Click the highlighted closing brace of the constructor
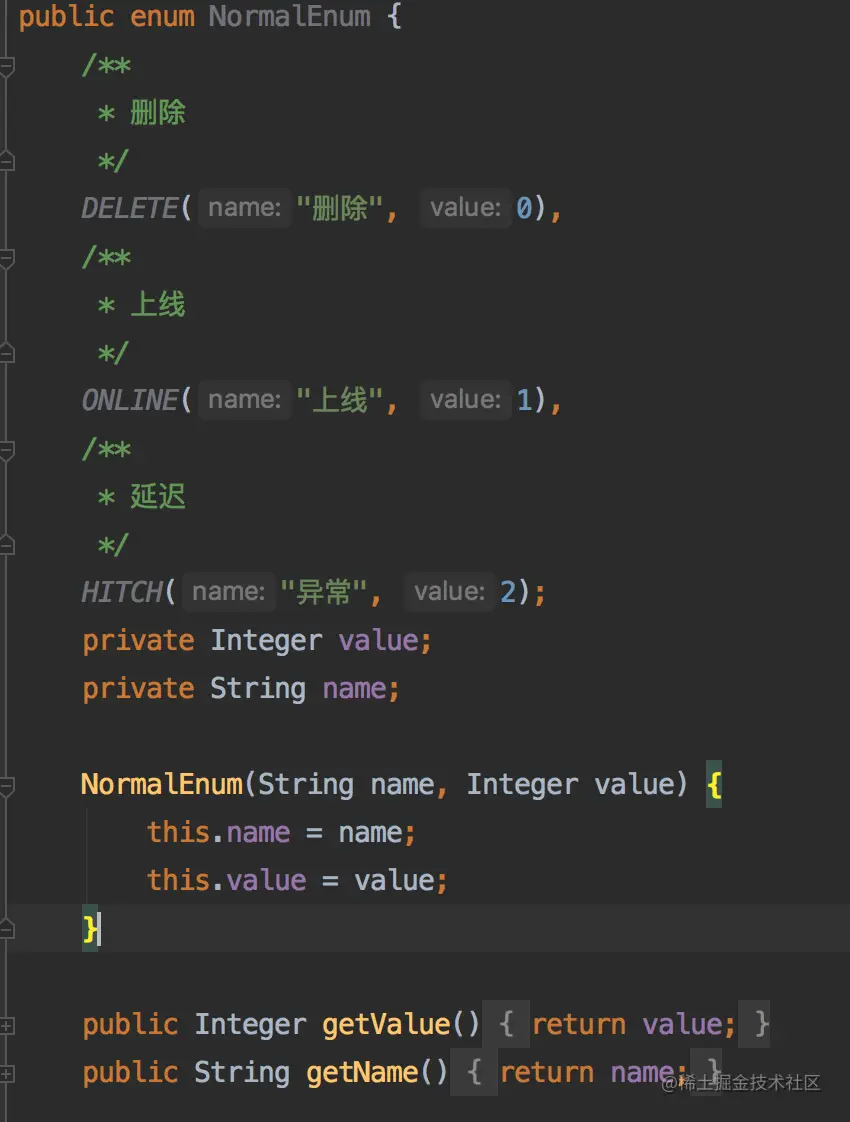 [90, 929]
